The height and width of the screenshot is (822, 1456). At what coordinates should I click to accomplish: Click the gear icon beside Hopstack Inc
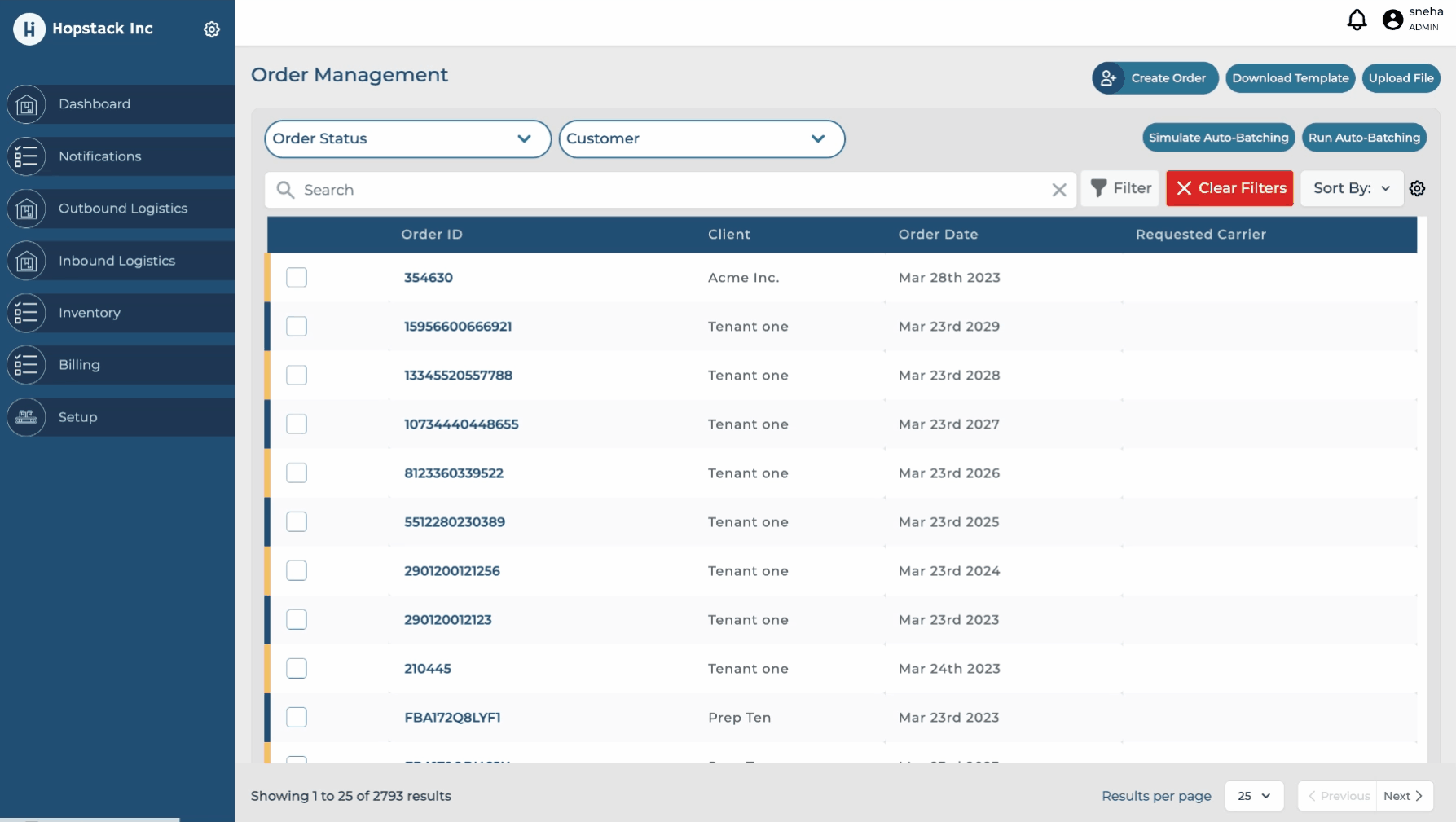point(212,29)
